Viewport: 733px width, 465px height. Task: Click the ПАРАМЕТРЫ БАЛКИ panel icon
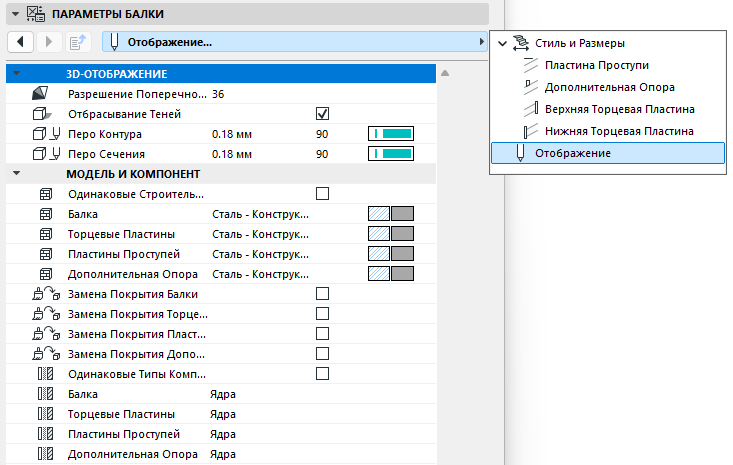[x=36, y=14]
